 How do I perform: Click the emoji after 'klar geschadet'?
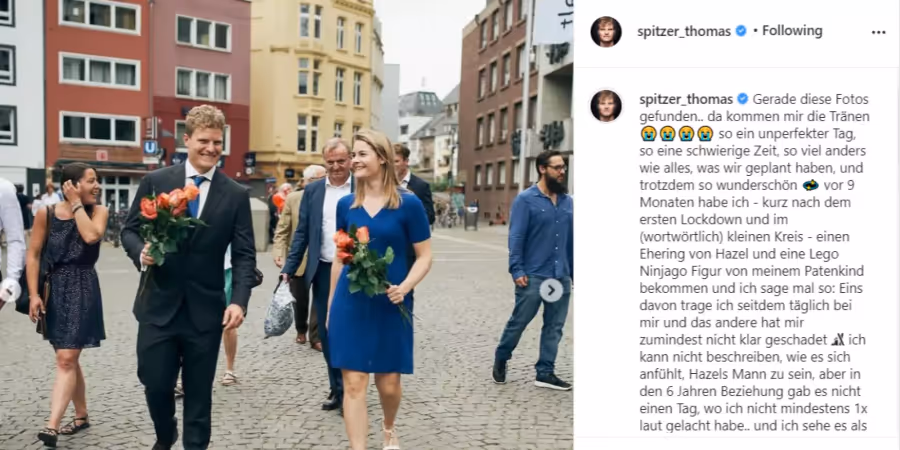tap(837, 340)
